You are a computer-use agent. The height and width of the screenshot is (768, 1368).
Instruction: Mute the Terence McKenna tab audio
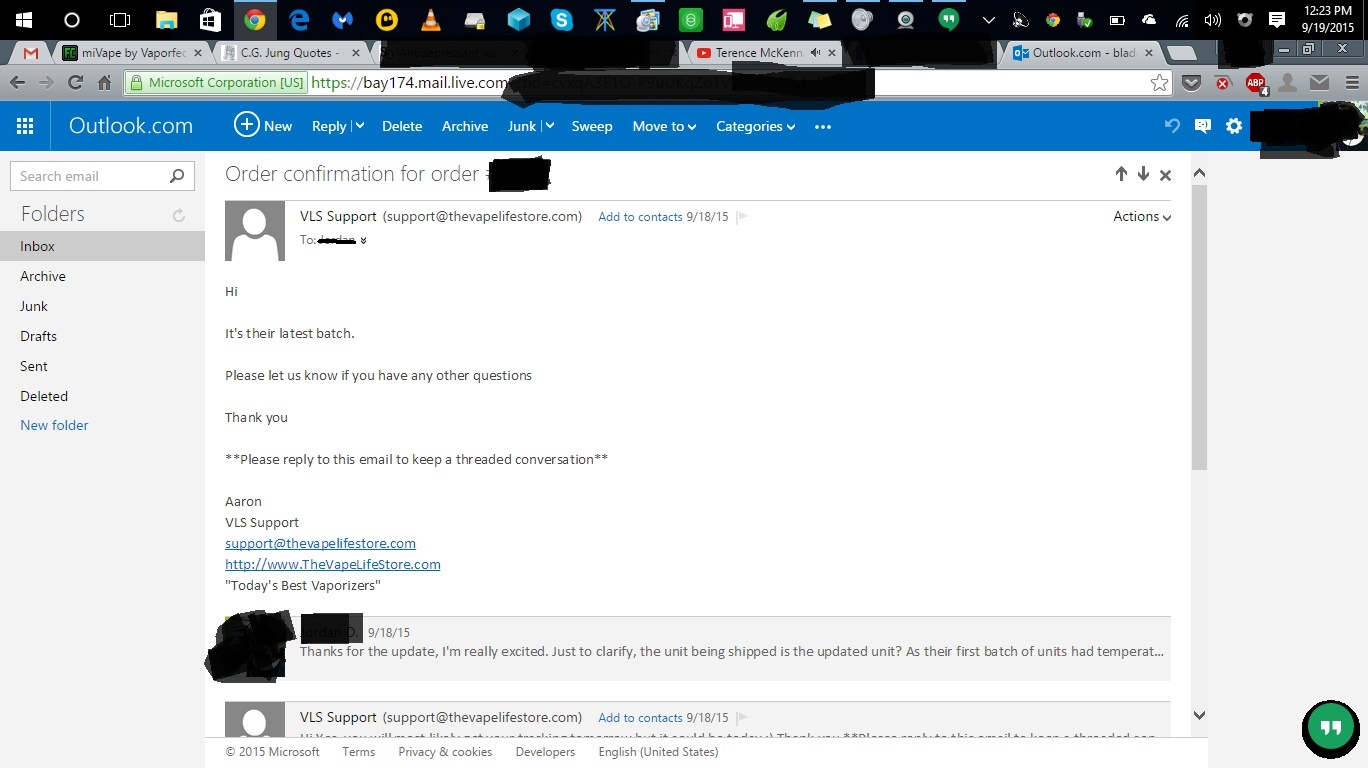point(816,53)
